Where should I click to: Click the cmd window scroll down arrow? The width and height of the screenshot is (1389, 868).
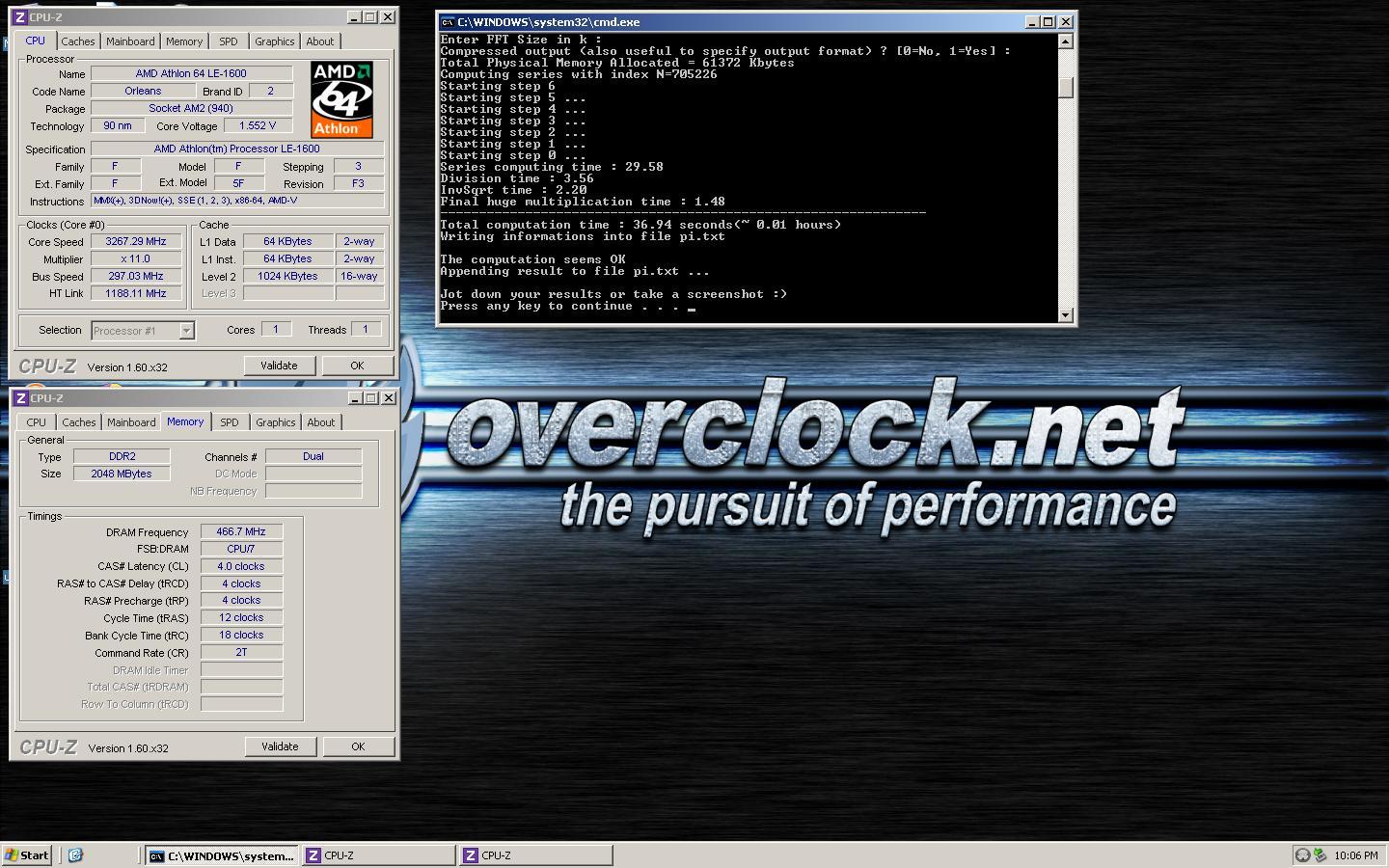[1065, 314]
